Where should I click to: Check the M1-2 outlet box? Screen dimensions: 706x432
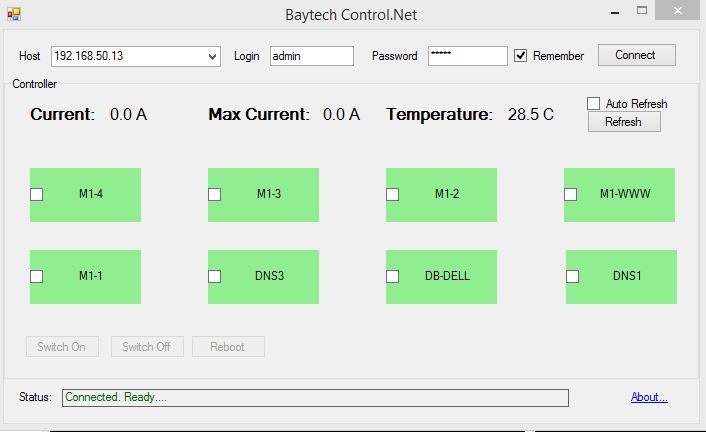tap(393, 194)
